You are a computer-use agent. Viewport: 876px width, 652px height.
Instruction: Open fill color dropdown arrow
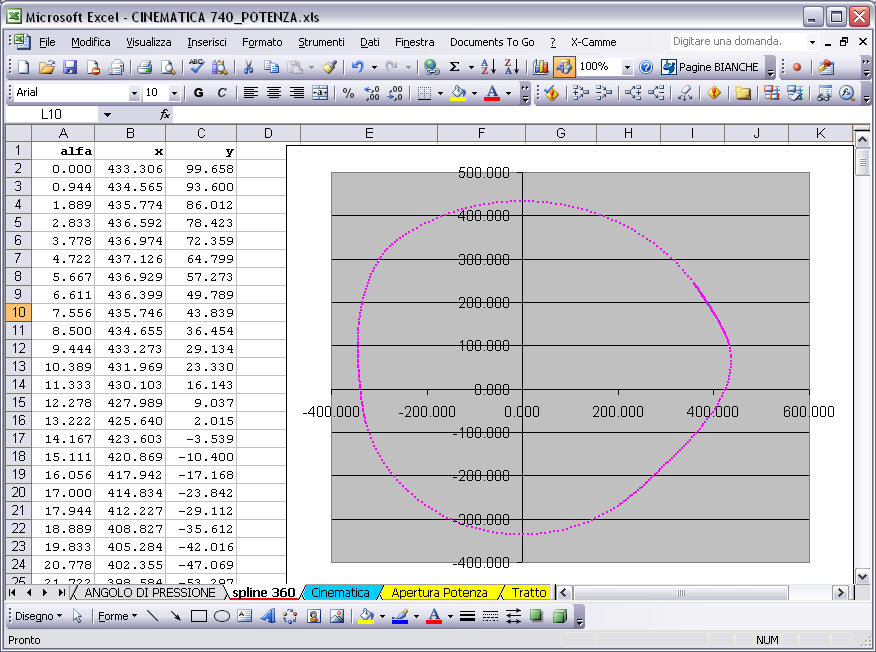point(474,93)
